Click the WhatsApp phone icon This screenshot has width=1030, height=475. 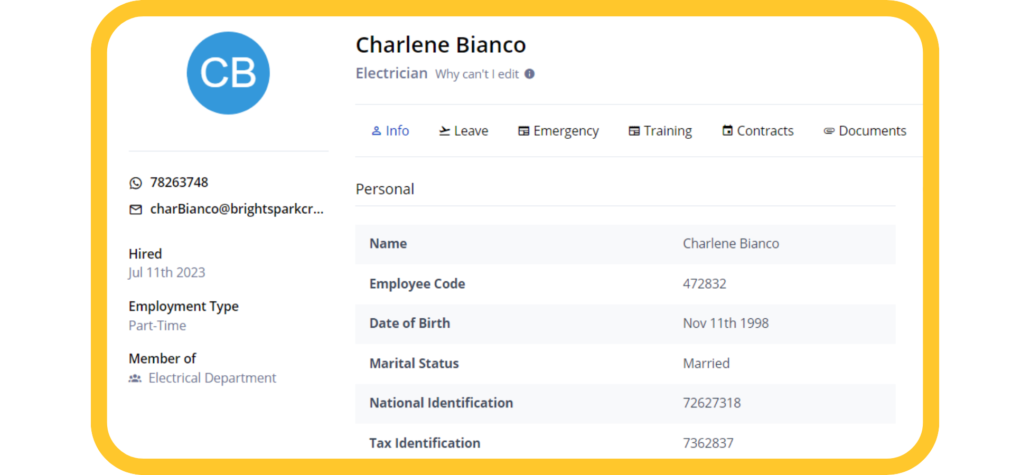pyautogui.click(x=135, y=183)
